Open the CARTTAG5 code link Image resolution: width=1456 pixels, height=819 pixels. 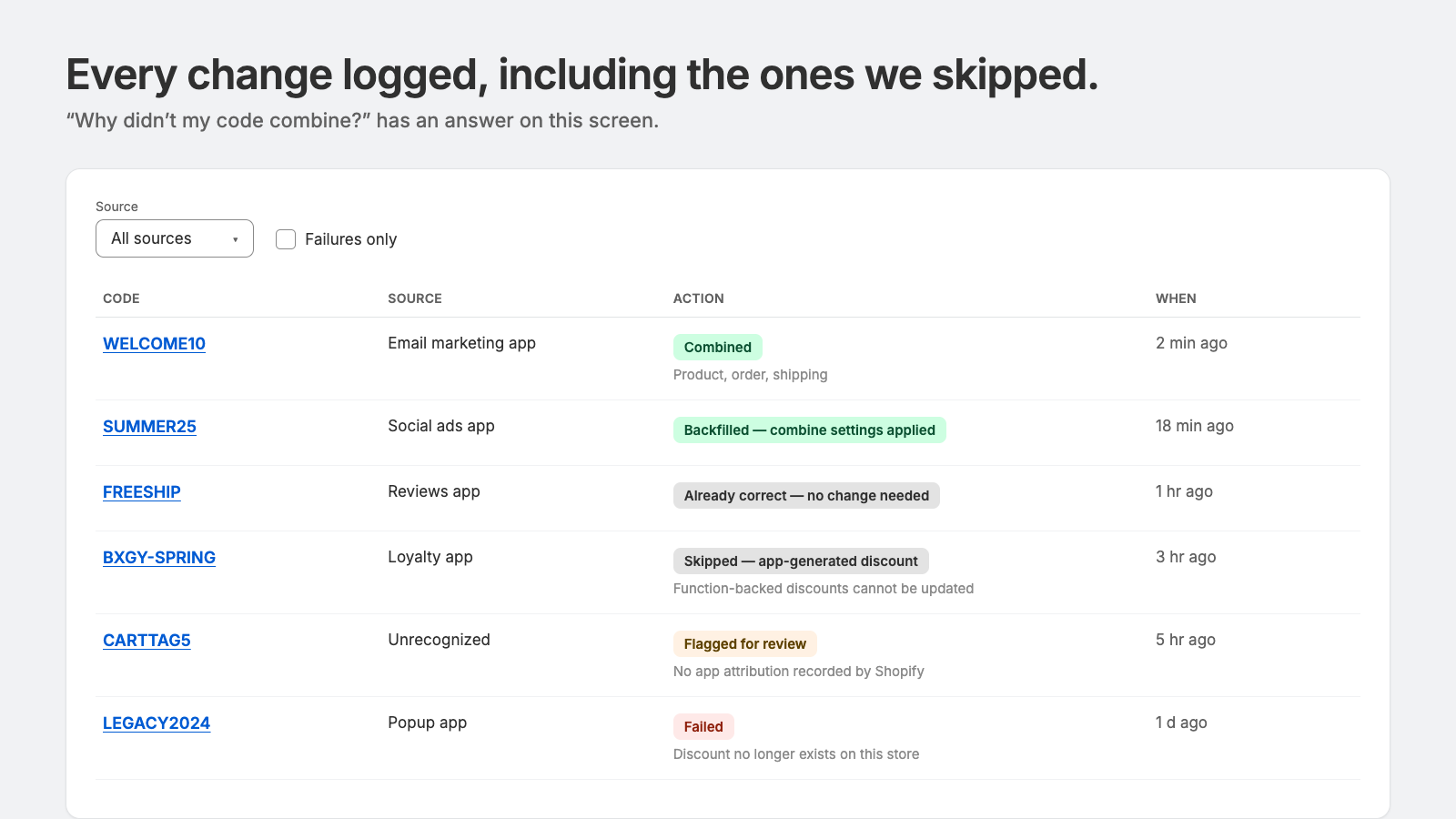[x=147, y=641]
